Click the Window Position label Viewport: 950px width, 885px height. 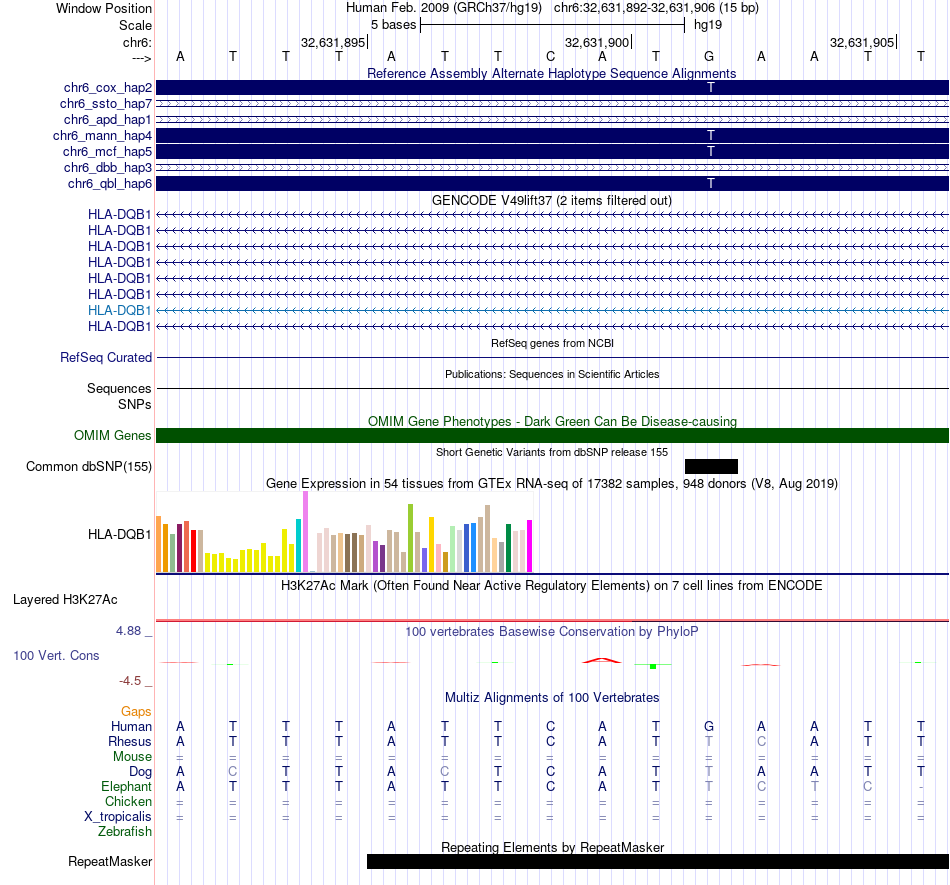[104, 8]
